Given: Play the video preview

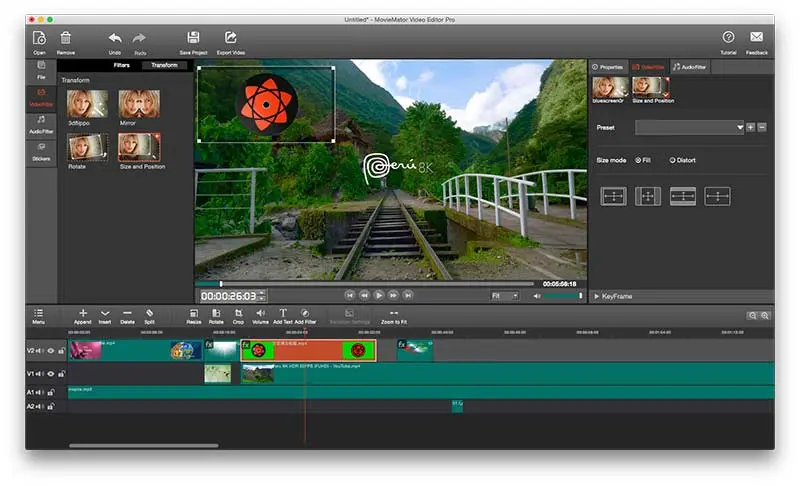Looking at the screenshot, I should [379, 295].
